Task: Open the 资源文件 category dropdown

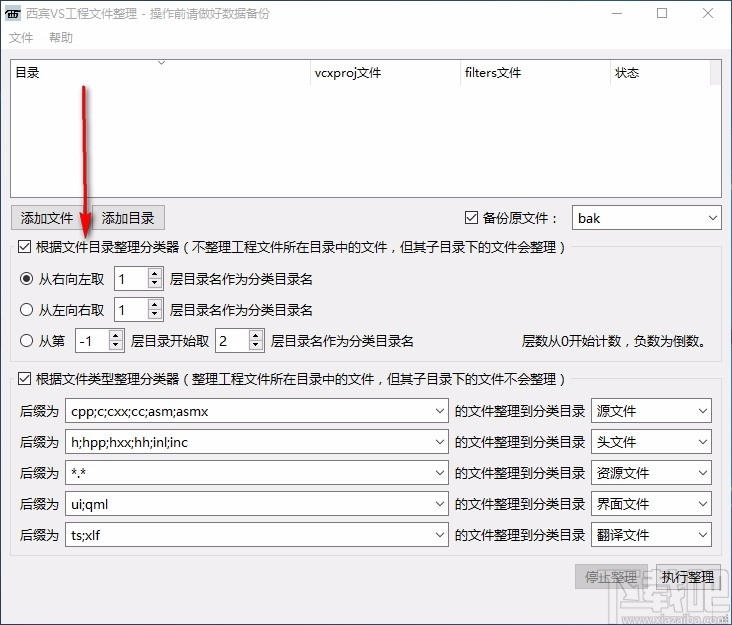Action: 651,473
